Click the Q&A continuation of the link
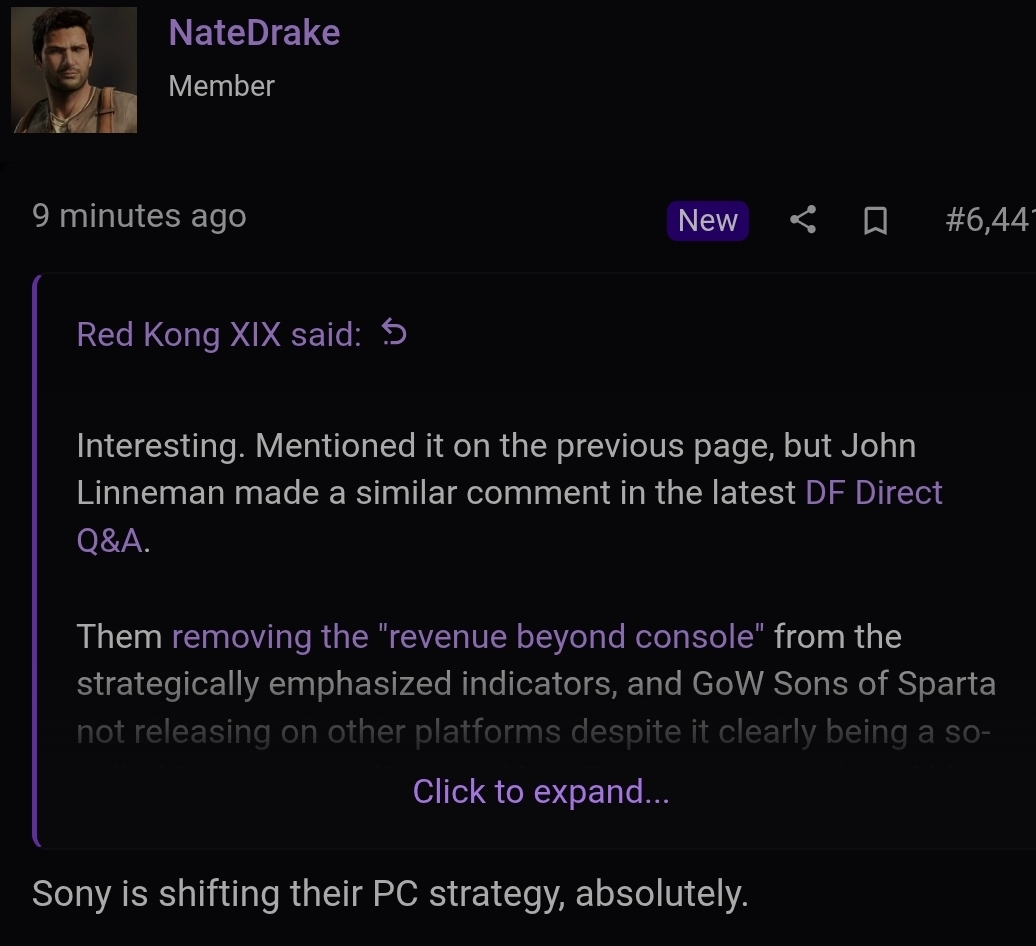The height and width of the screenshot is (946, 1036). tap(109, 540)
